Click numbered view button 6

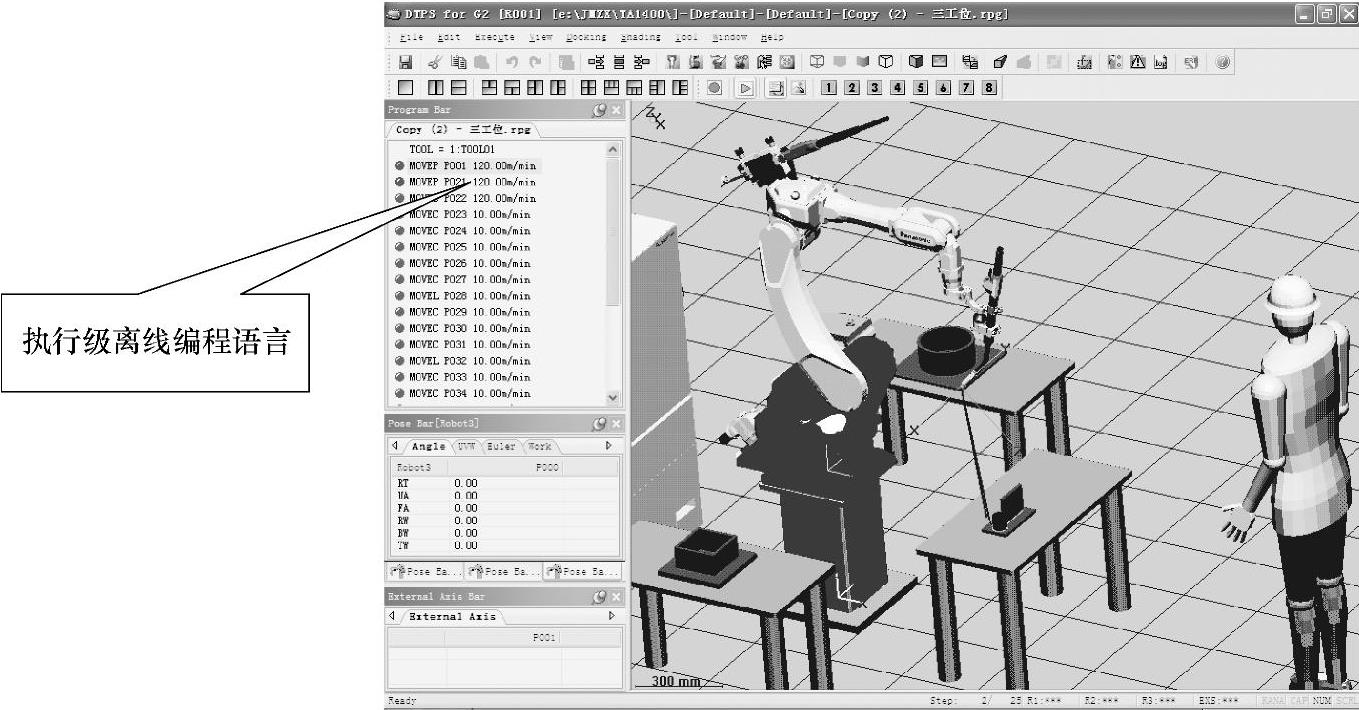click(x=944, y=88)
